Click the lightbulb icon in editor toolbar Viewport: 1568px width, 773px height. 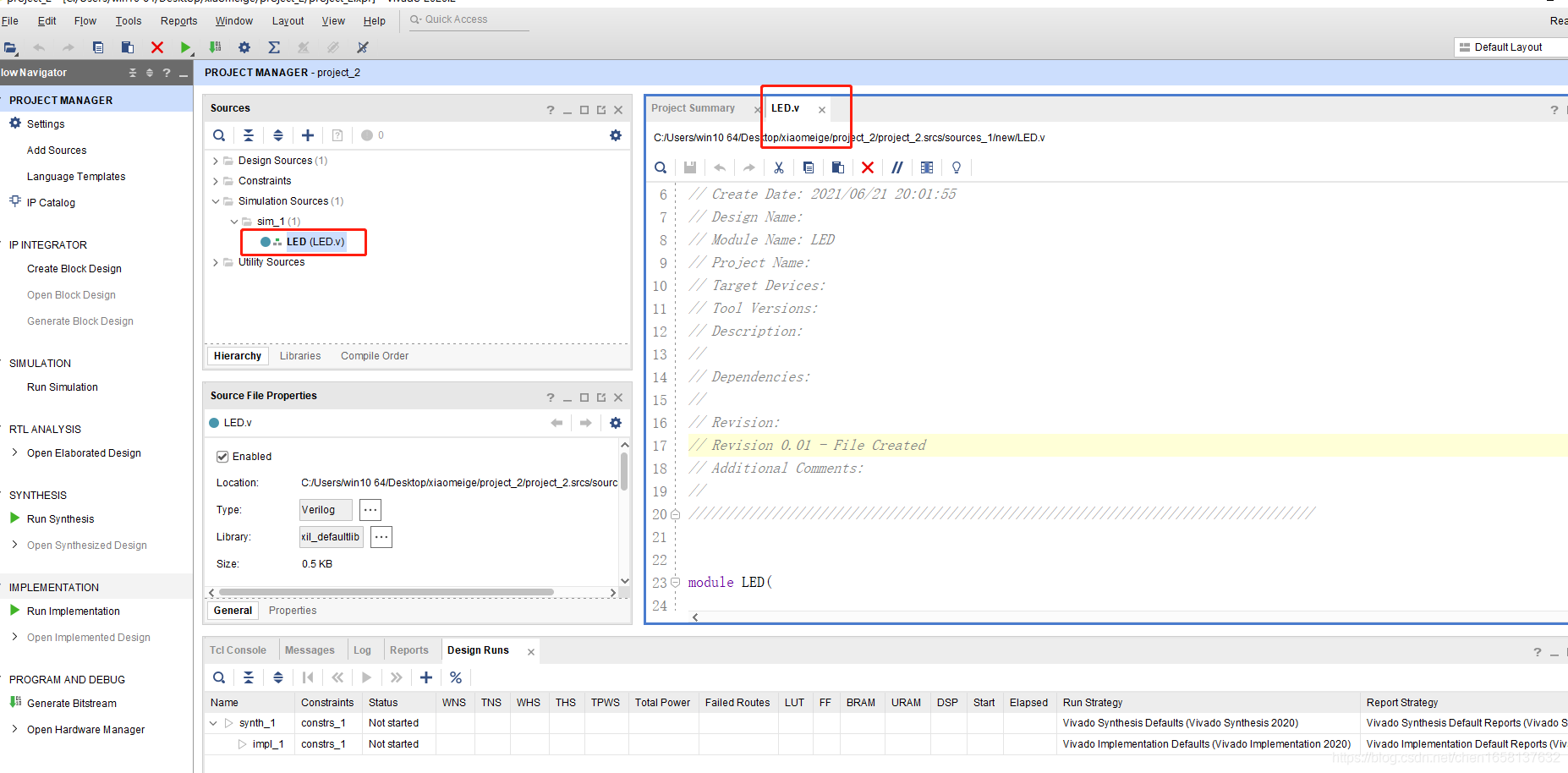957,167
